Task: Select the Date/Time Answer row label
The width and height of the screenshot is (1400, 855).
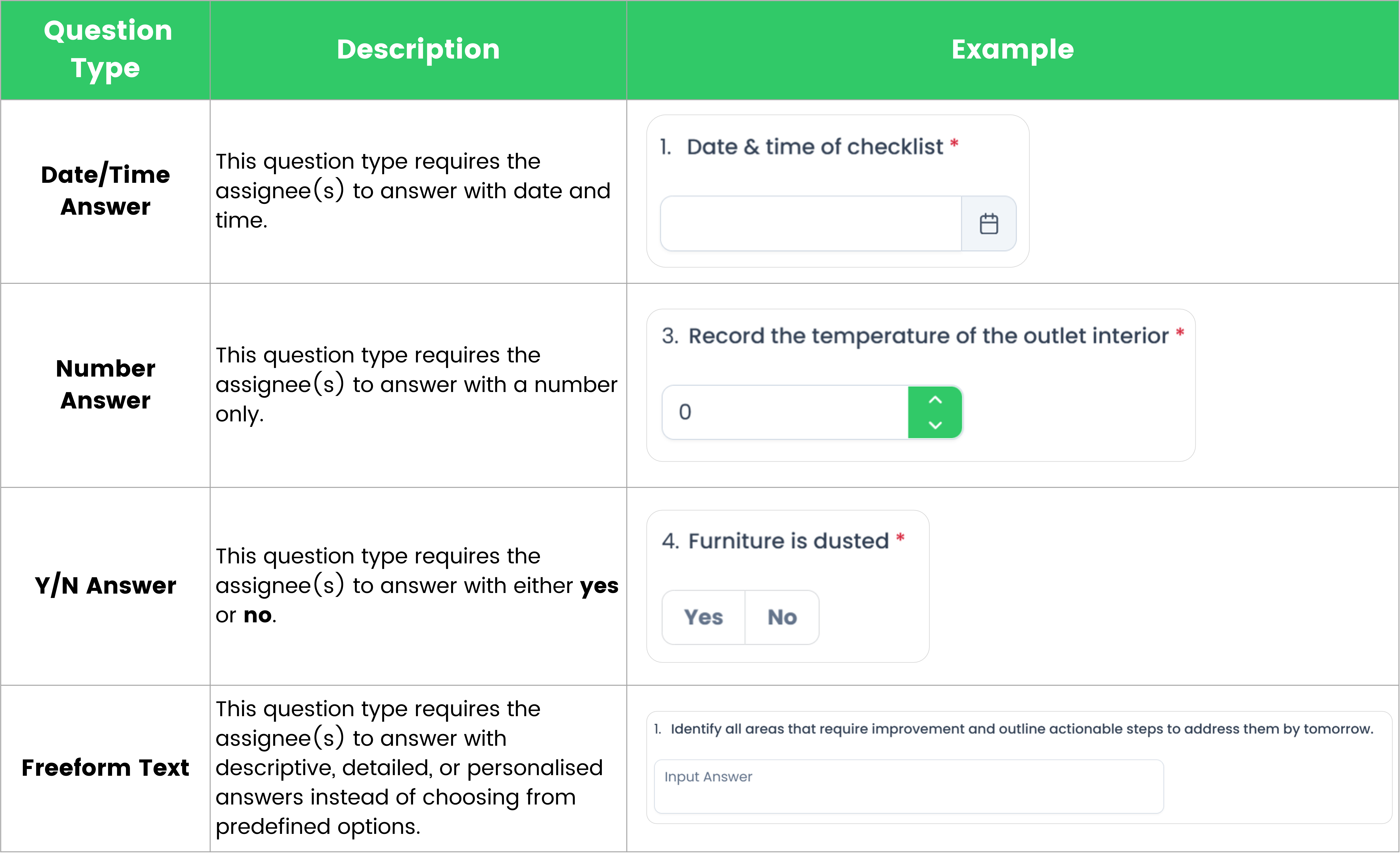Action: 106,191
